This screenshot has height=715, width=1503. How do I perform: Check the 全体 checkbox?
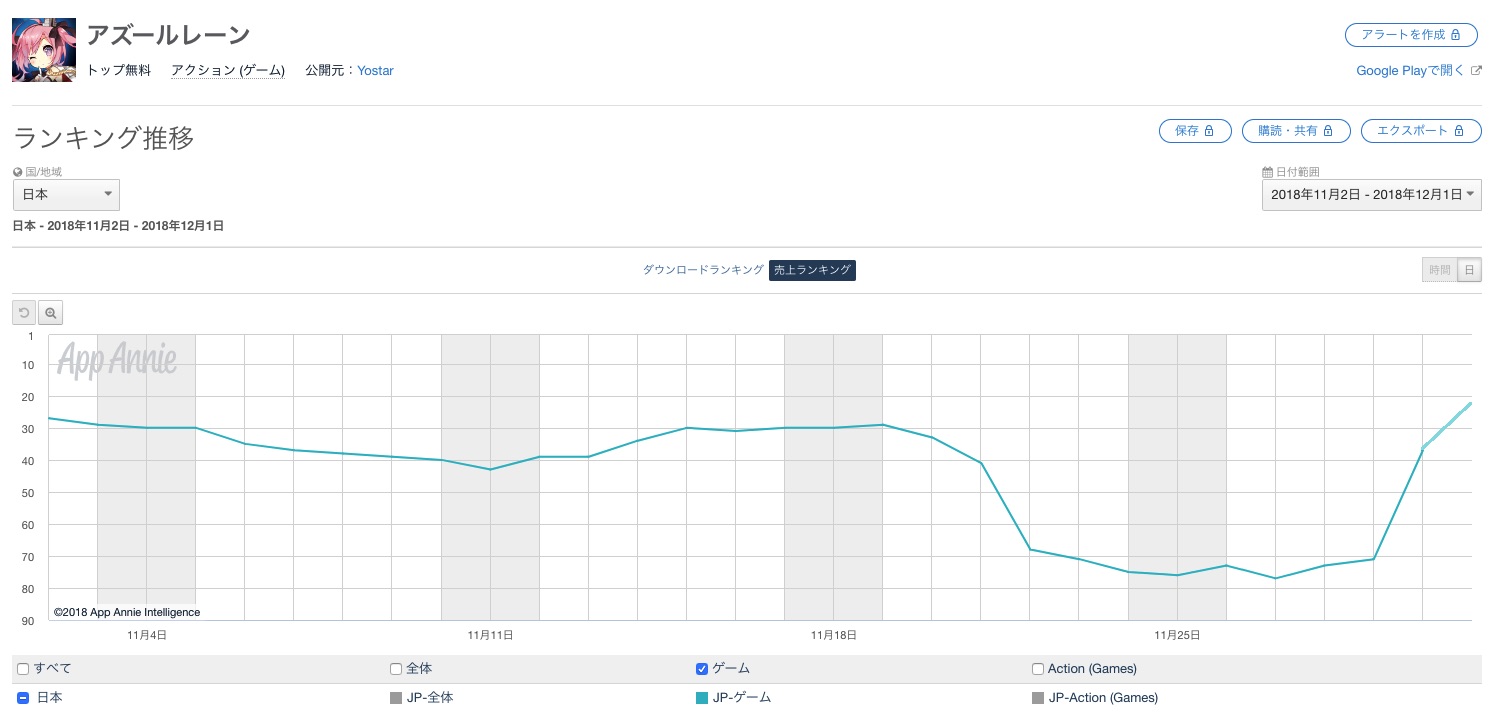coord(396,669)
